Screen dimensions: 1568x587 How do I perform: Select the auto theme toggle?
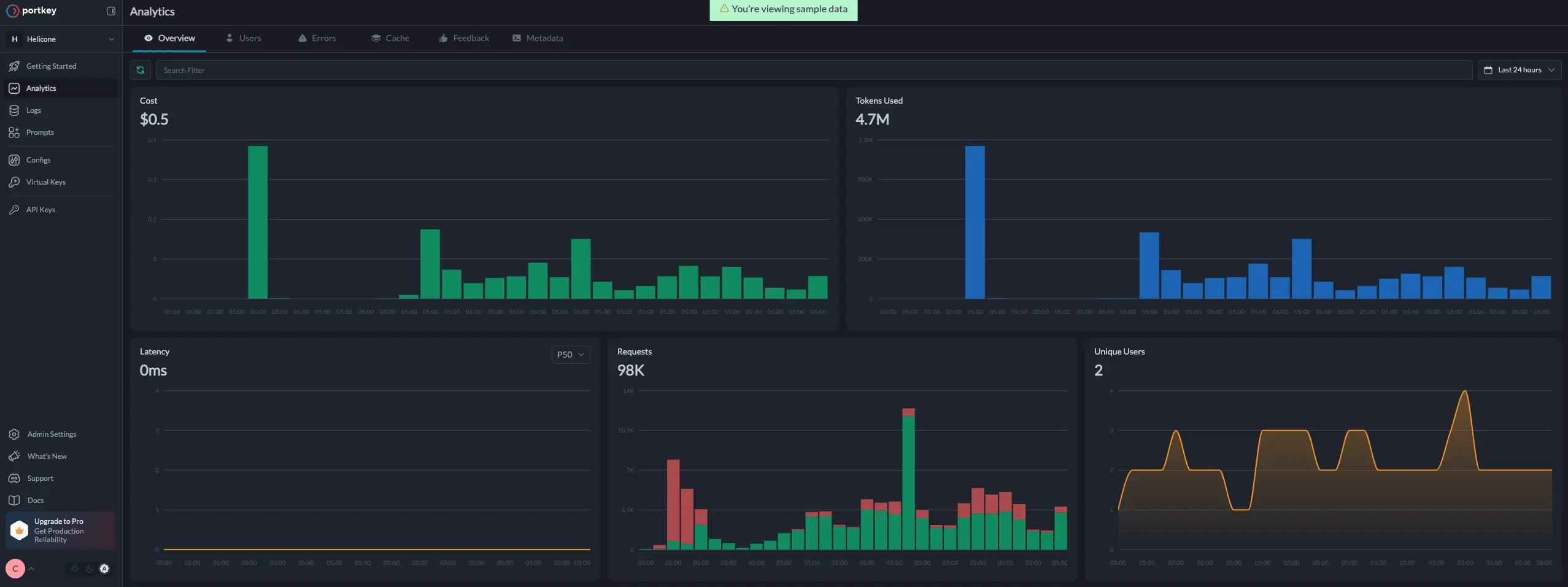click(x=104, y=569)
